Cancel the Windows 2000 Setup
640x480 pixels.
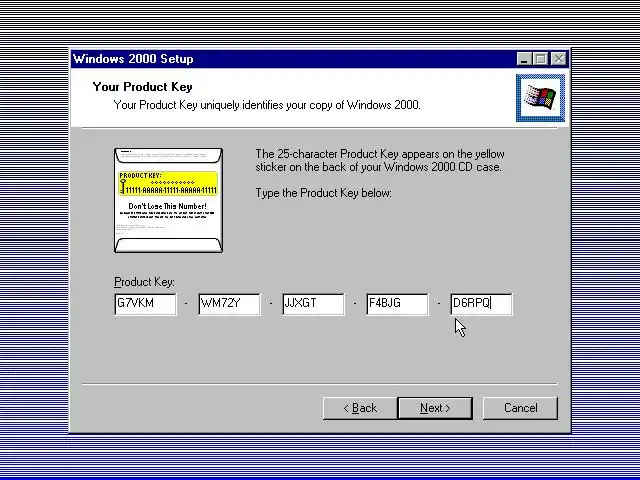coord(520,408)
